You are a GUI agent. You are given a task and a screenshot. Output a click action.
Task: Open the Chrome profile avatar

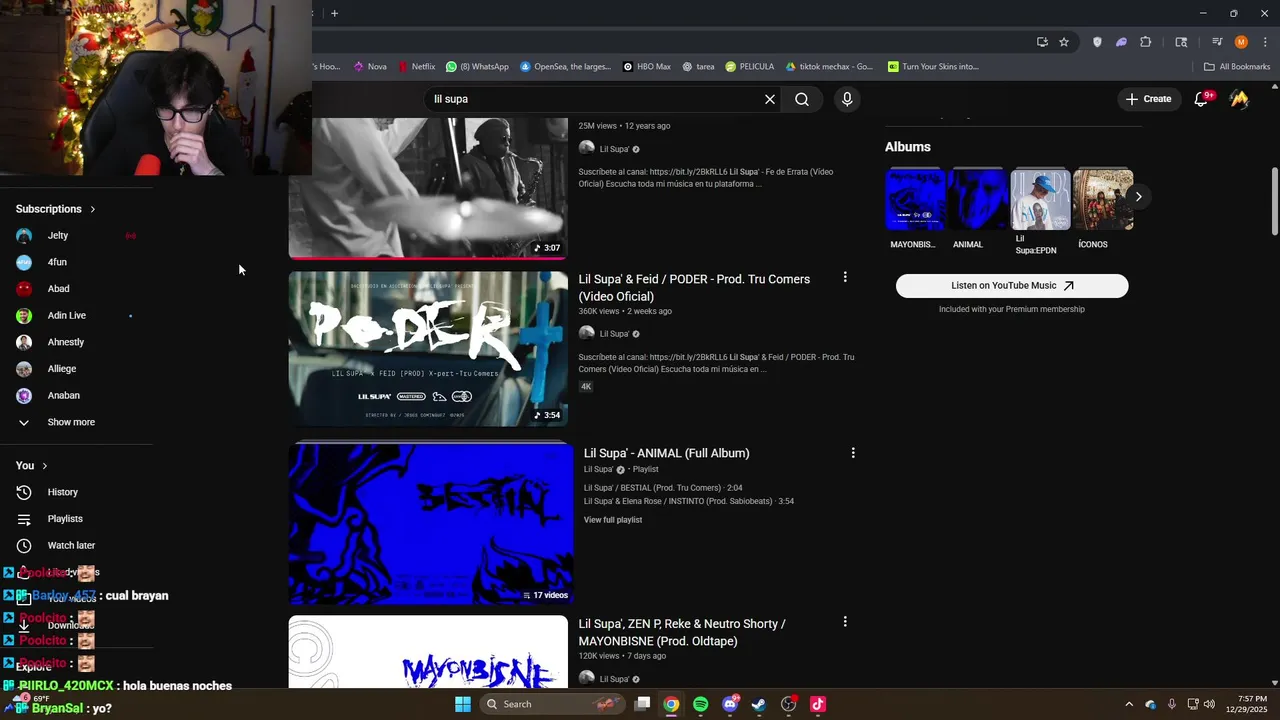coord(1241,42)
